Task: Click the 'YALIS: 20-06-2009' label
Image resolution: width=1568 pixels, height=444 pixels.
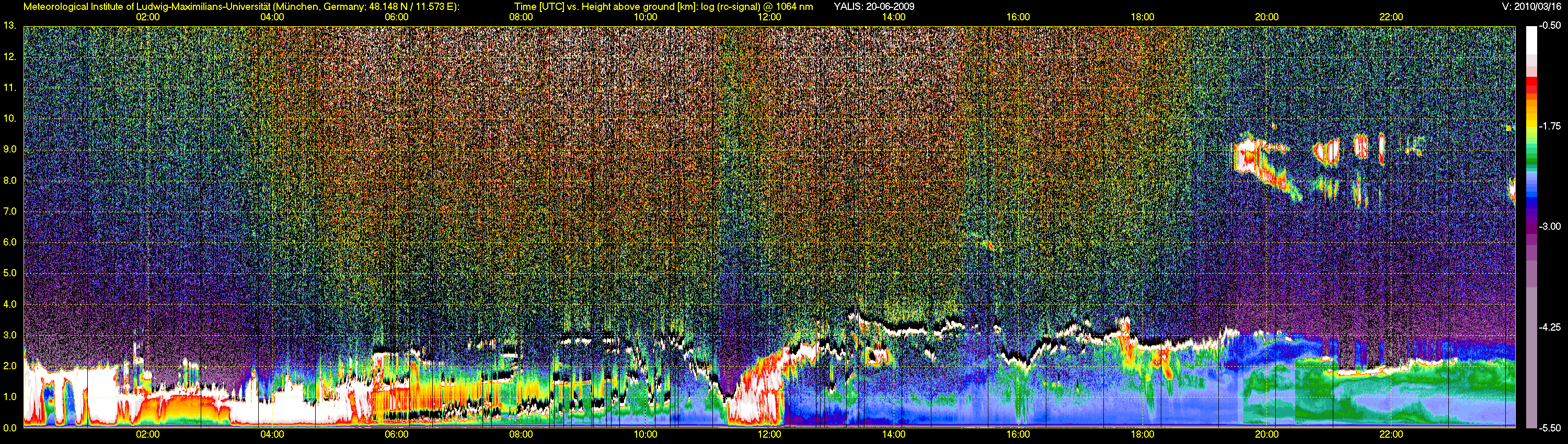Action: click(873, 7)
